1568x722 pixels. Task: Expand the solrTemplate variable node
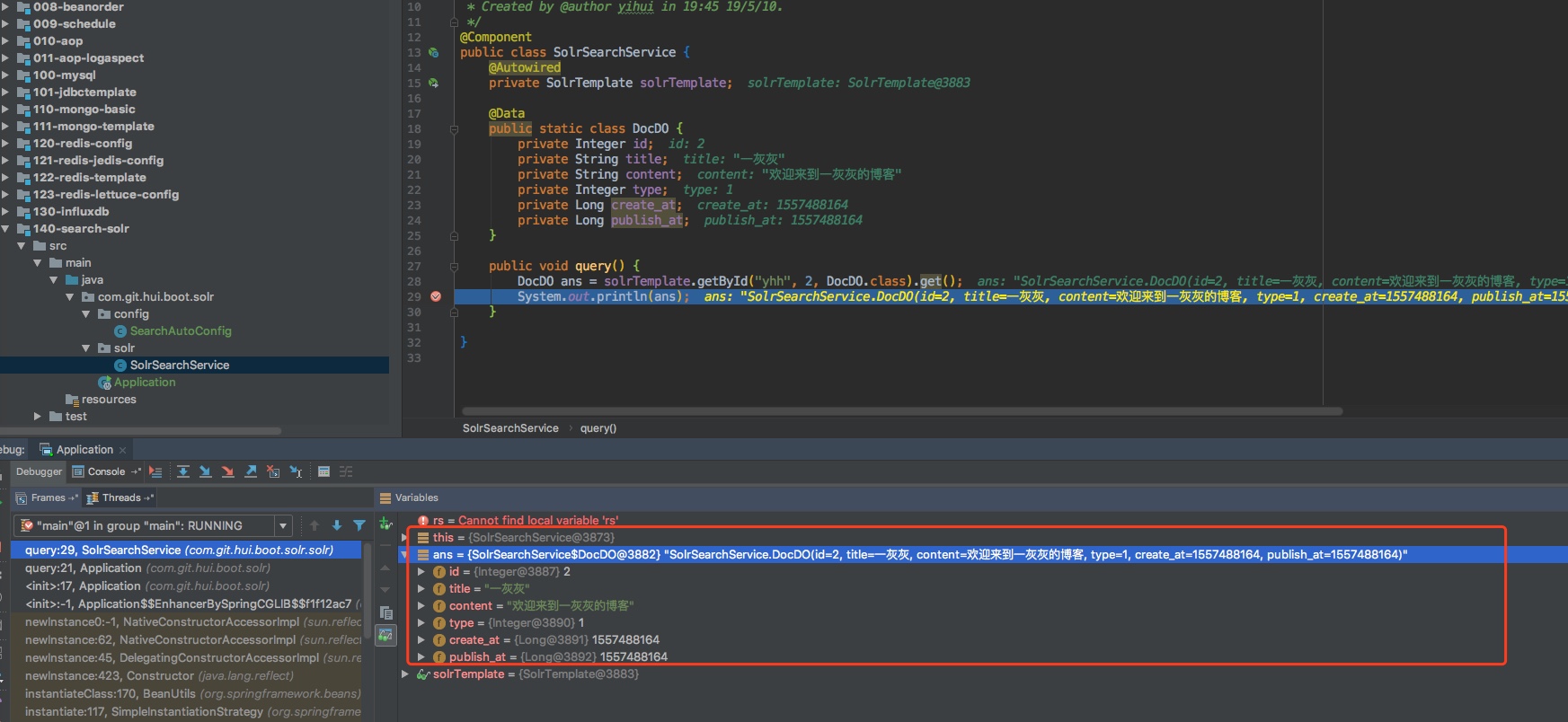click(405, 674)
